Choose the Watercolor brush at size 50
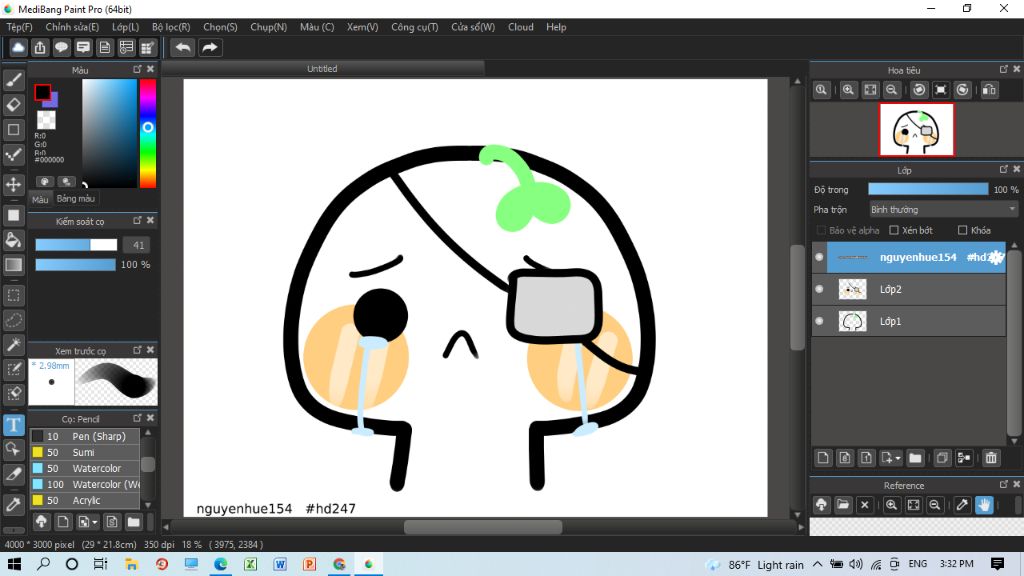Viewport: 1024px width, 576px height. click(85, 468)
